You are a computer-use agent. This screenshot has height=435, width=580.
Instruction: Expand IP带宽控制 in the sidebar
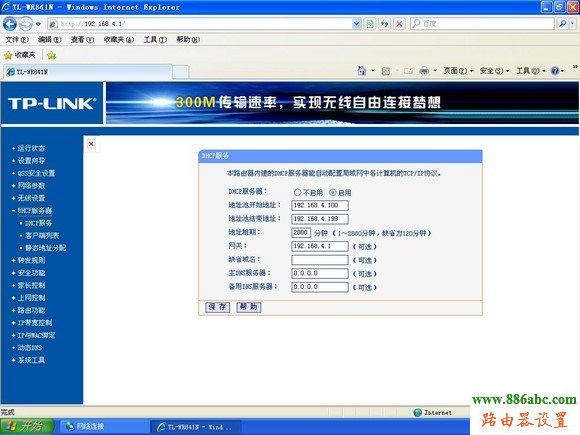pyautogui.click(x=35, y=323)
